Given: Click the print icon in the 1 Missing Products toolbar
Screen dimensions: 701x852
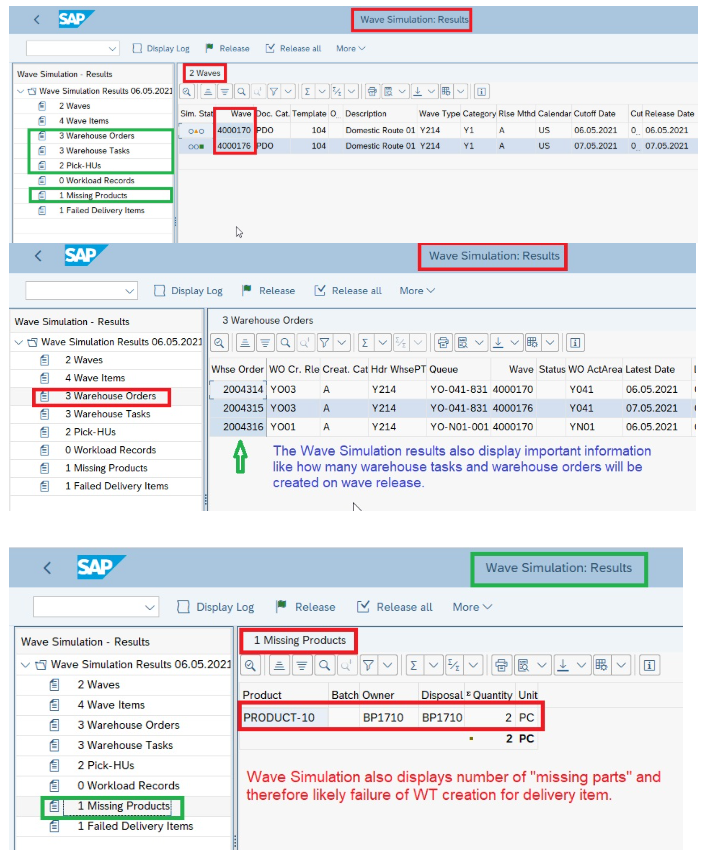Looking at the screenshot, I should point(500,664).
